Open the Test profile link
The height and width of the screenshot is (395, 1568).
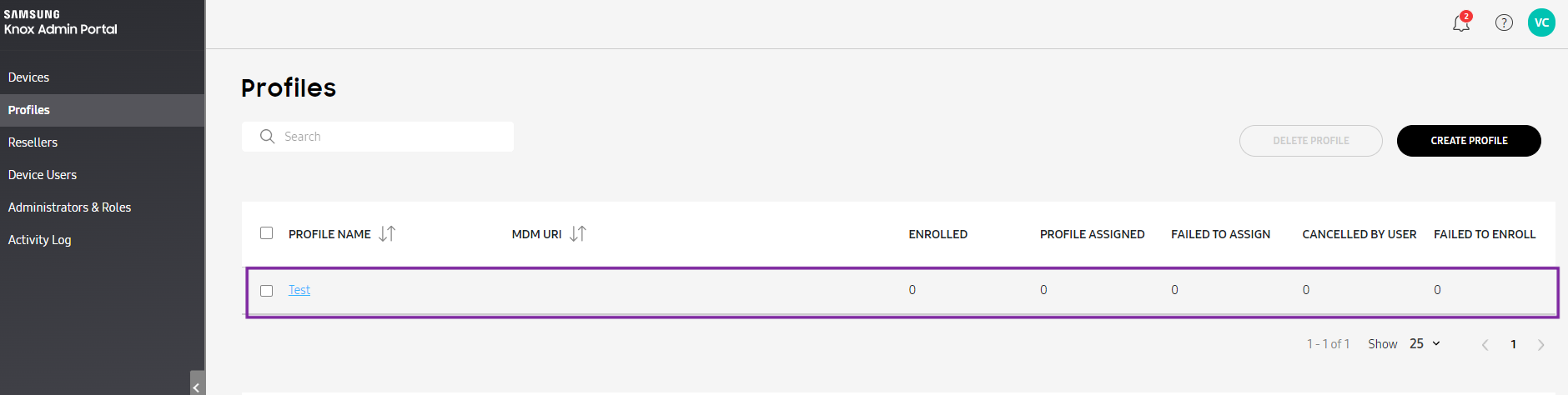coord(299,290)
